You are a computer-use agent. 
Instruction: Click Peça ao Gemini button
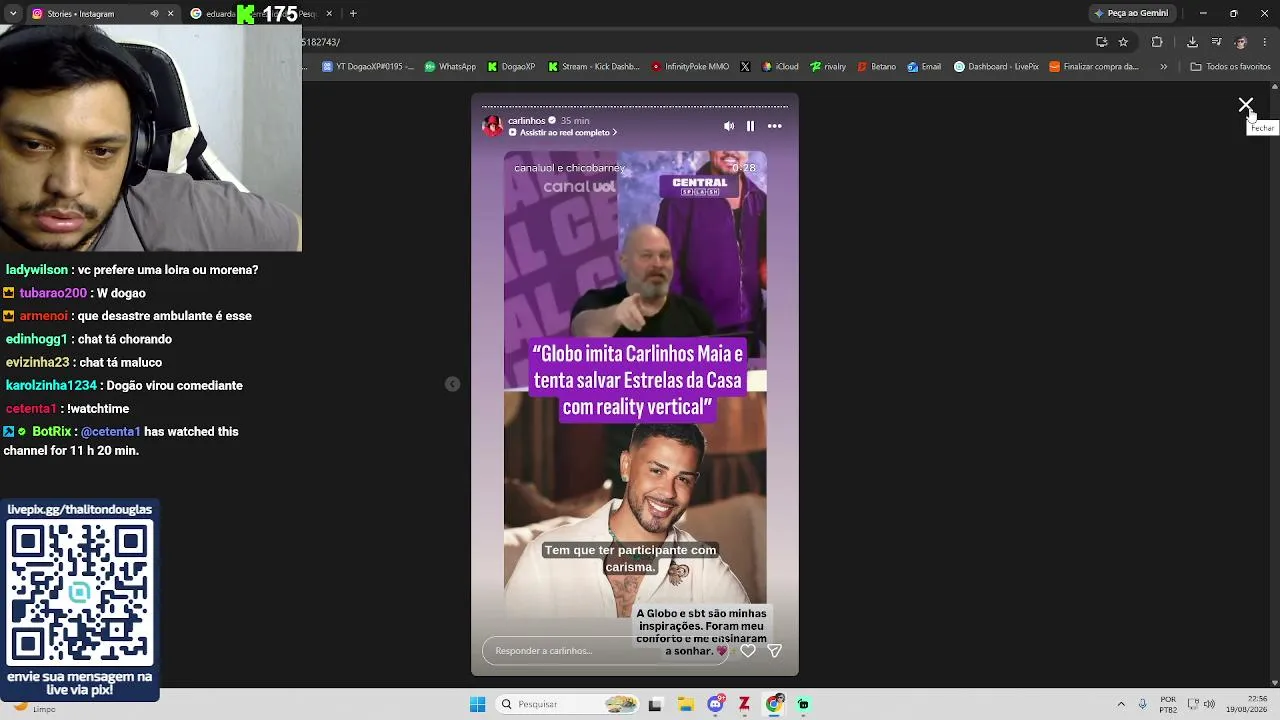[x=1132, y=14]
